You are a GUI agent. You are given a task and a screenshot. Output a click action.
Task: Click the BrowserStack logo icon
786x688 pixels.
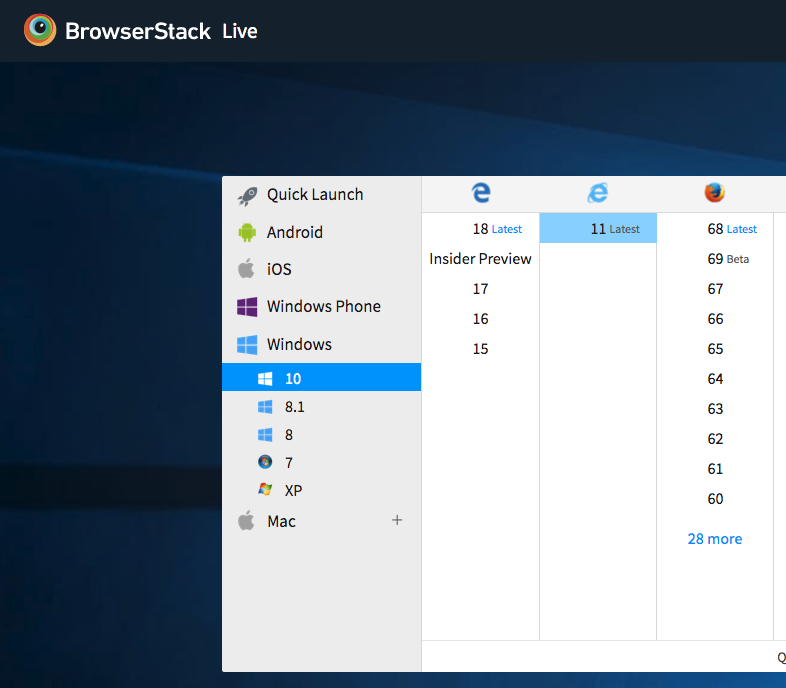point(40,30)
